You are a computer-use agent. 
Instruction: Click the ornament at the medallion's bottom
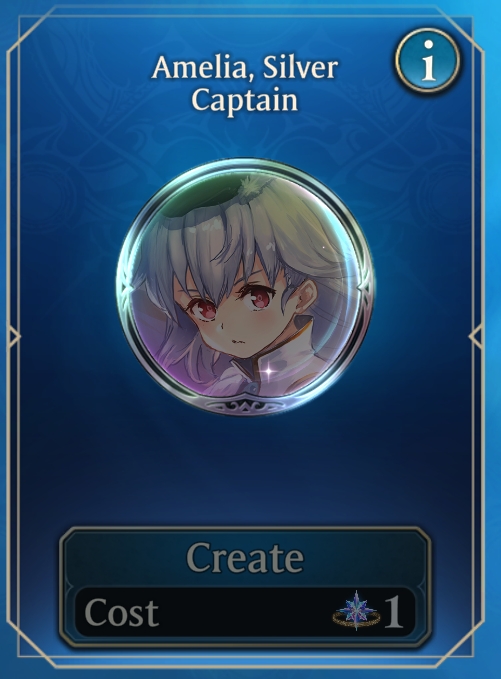(246, 406)
